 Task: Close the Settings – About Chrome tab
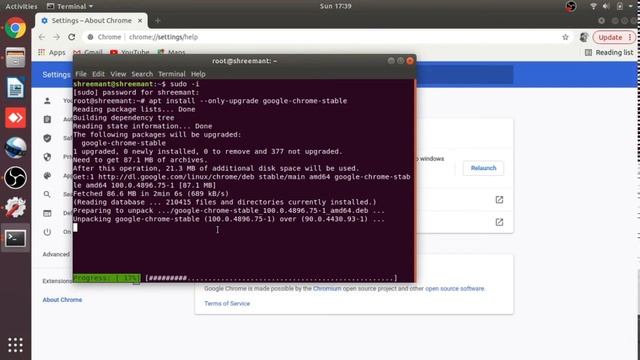click(x=140, y=20)
